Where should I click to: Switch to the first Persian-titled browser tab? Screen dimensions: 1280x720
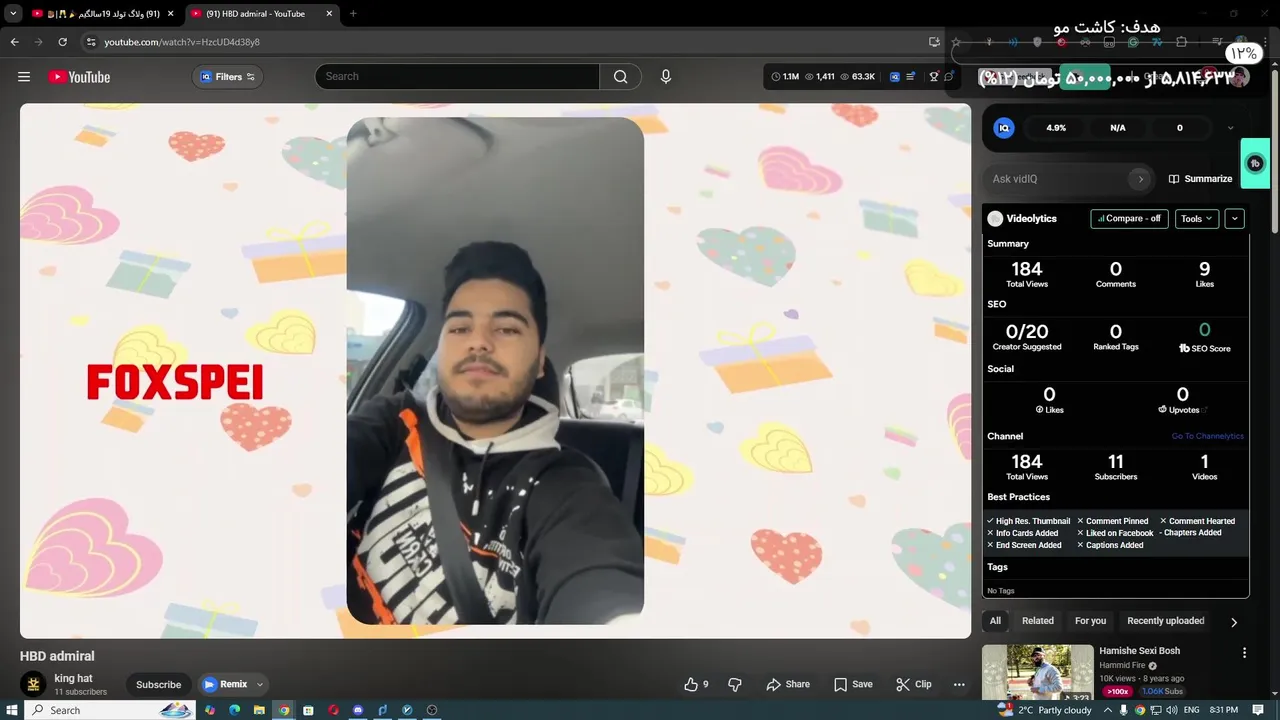(104, 14)
